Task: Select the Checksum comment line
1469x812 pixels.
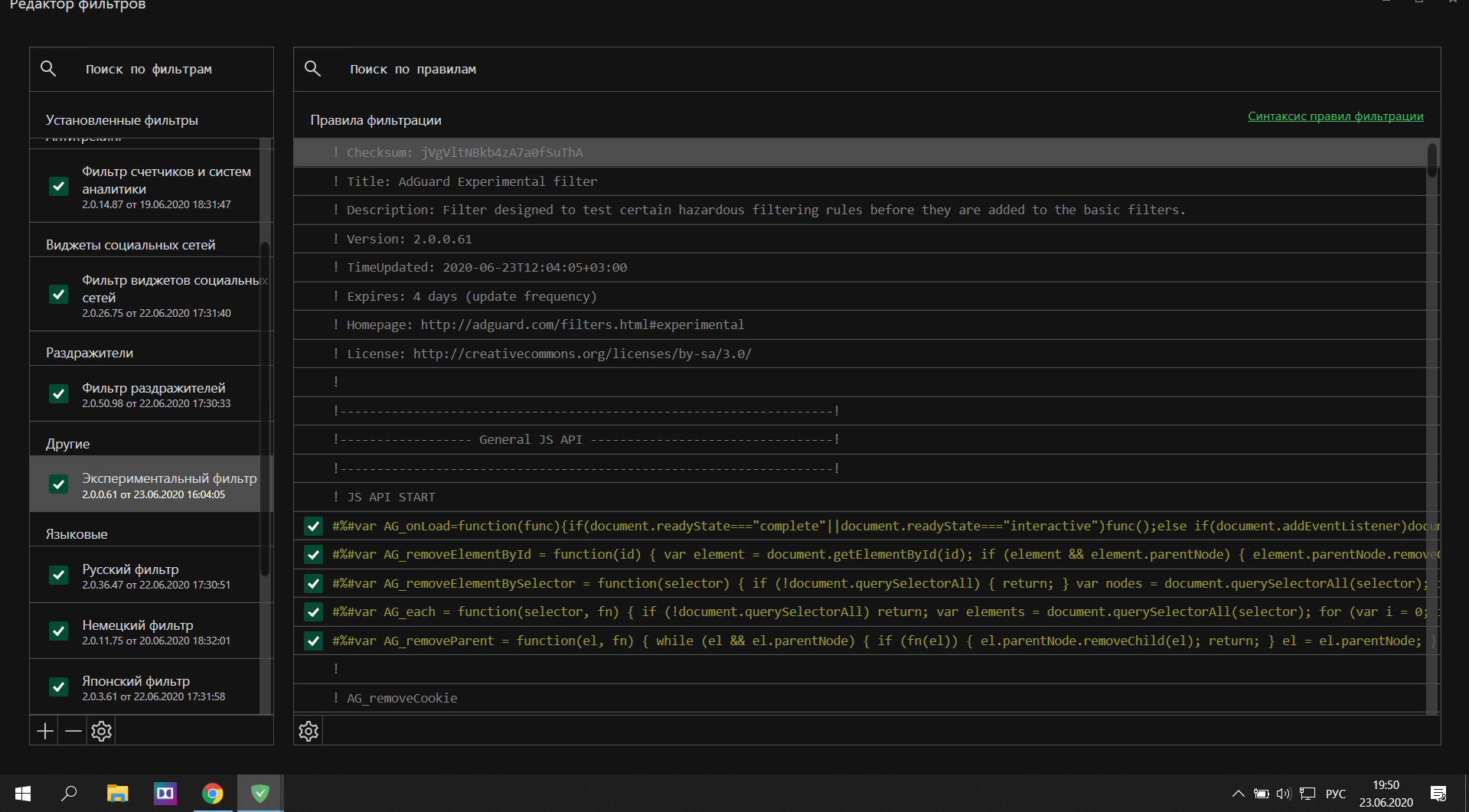Action: coord(860,152)
